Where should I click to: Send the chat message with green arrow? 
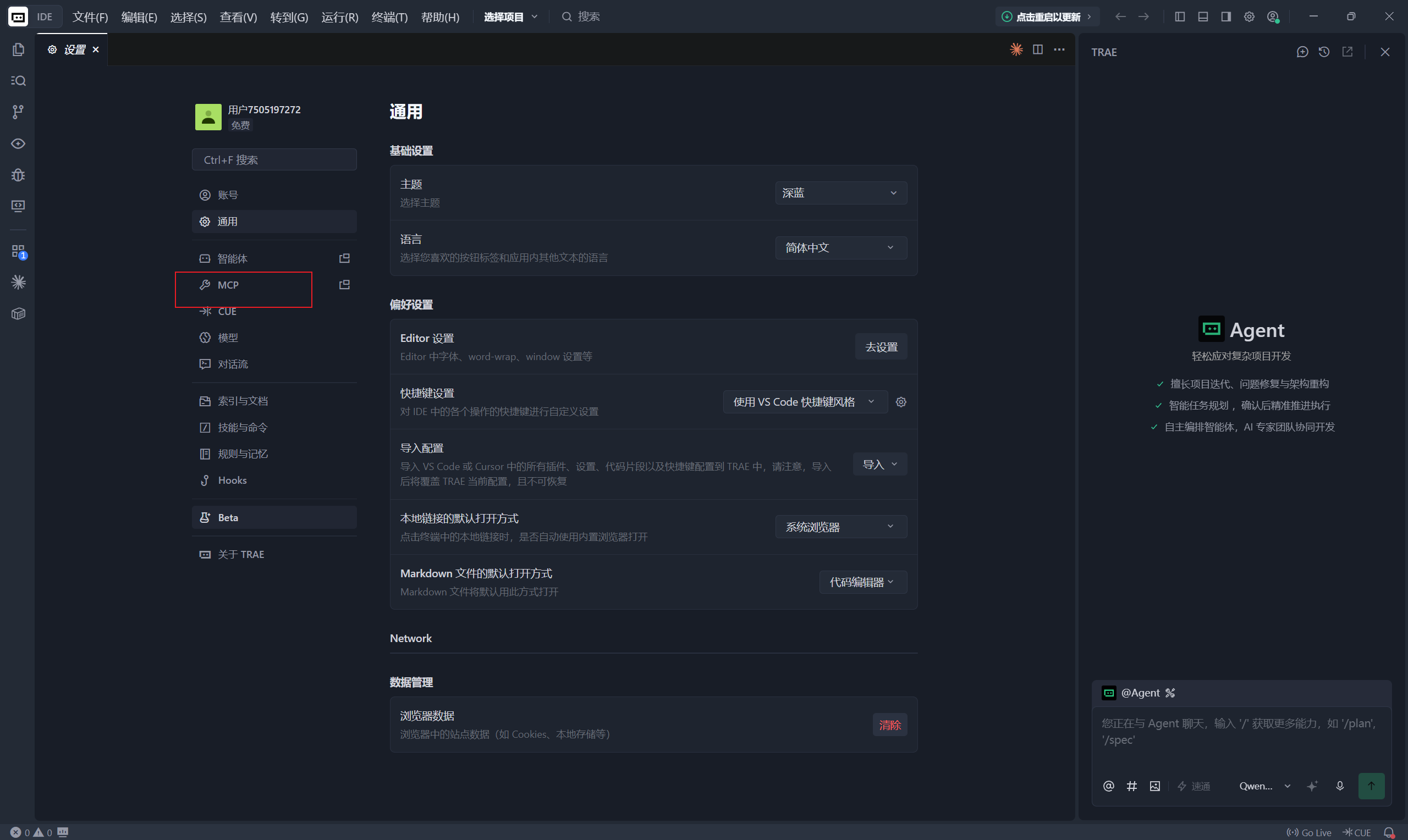tap(1371, 786)
